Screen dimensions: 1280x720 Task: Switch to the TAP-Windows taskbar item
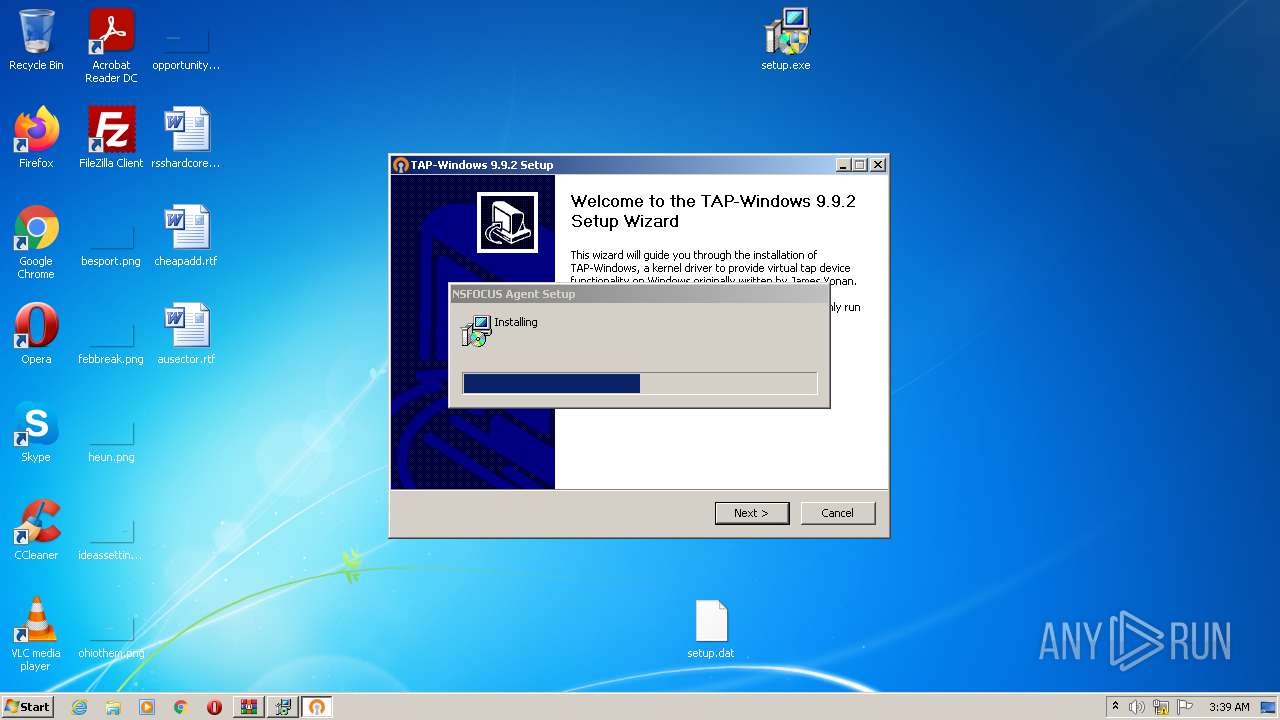click(317, 707)
